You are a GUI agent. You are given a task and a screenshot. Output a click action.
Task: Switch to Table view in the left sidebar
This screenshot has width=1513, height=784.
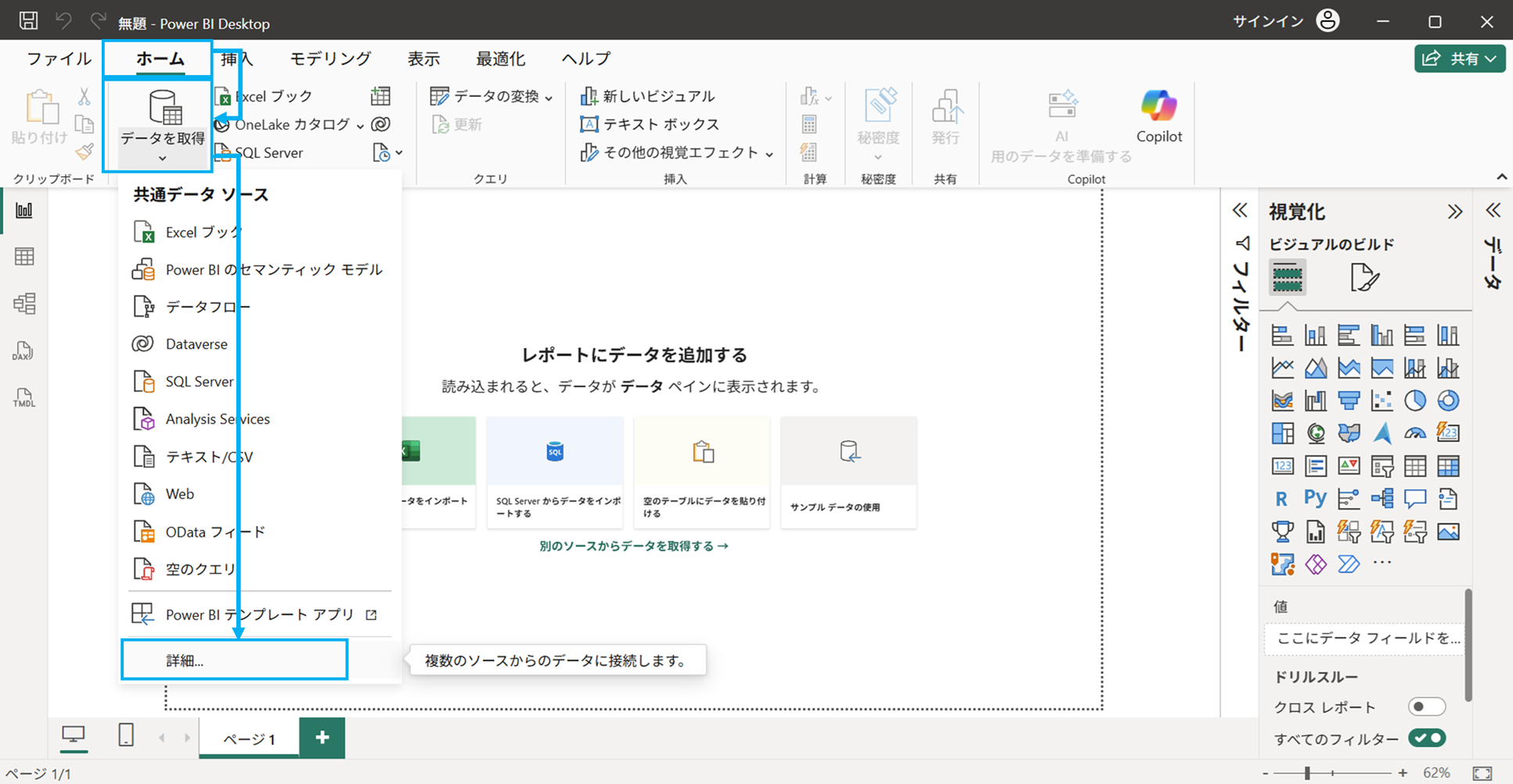coord(24,257)
